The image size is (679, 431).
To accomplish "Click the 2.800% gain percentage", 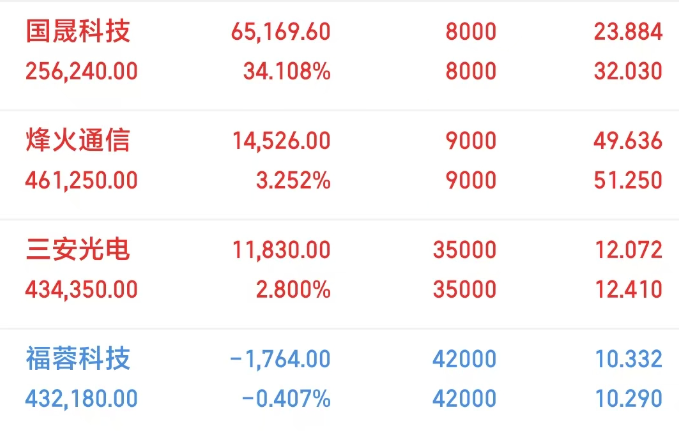I will 292,289.
